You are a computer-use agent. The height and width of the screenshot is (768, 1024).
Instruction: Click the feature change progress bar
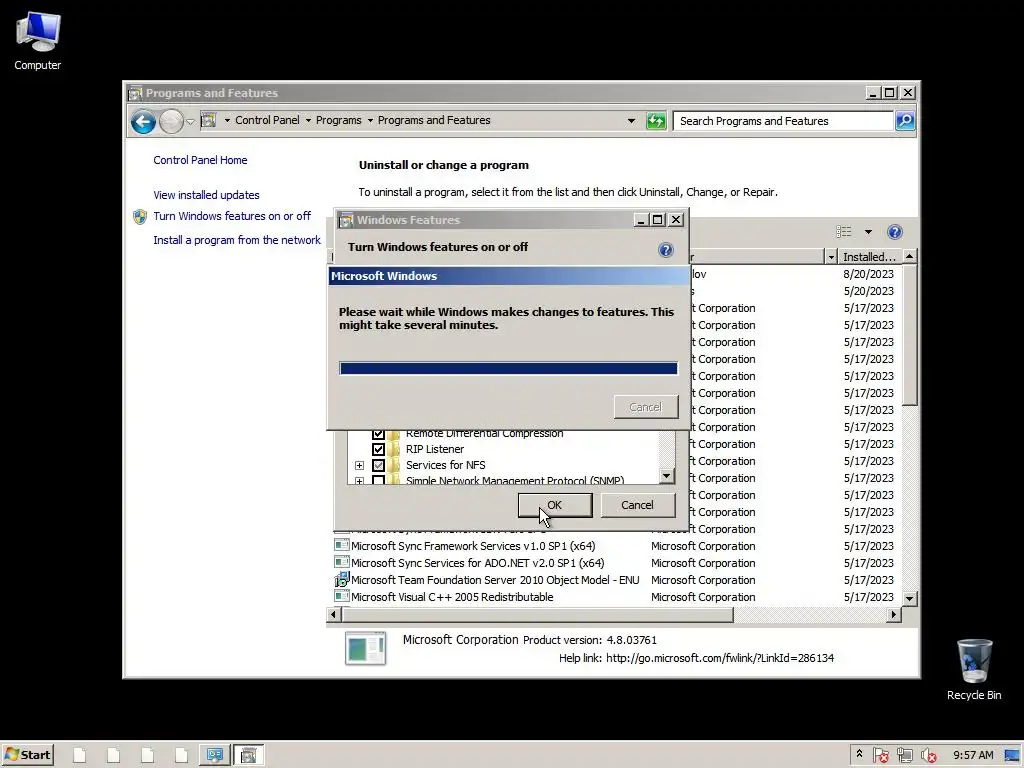coord(508,368)
